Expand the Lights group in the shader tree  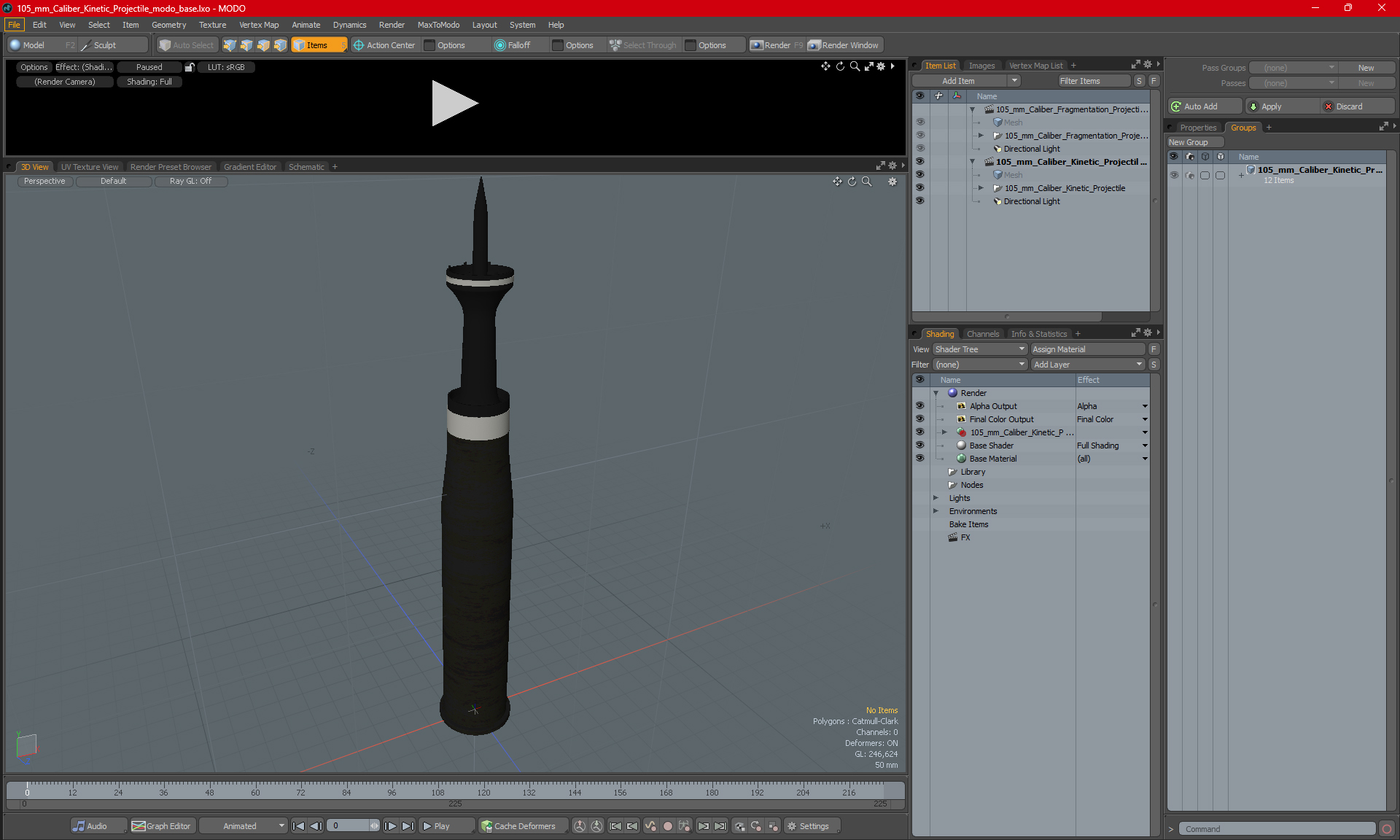point(936,498)
